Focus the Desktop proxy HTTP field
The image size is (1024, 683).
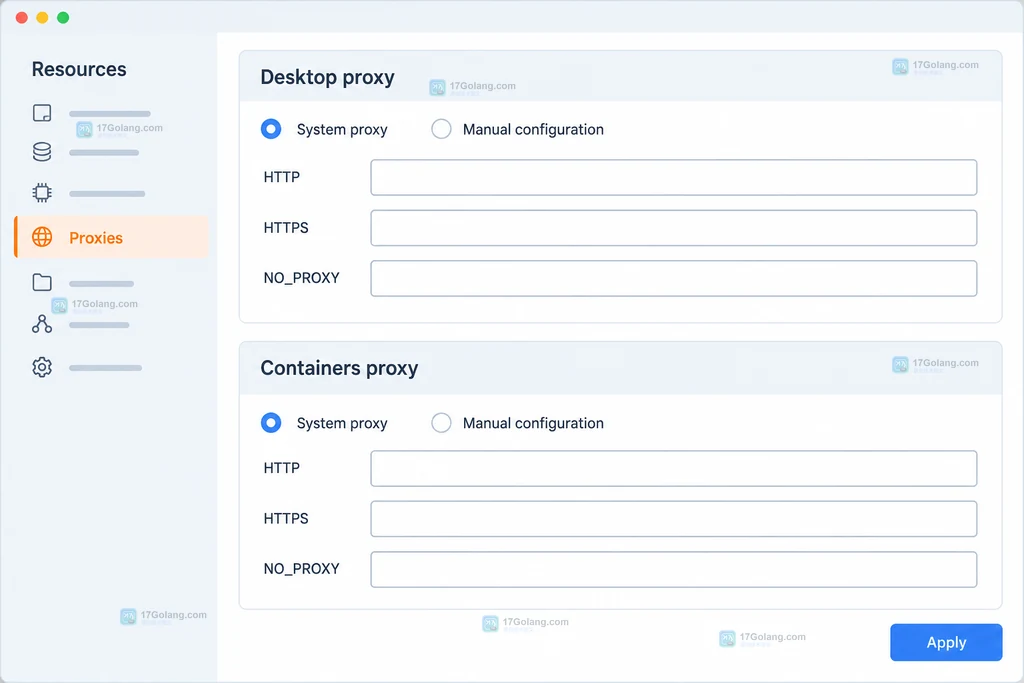674,178
